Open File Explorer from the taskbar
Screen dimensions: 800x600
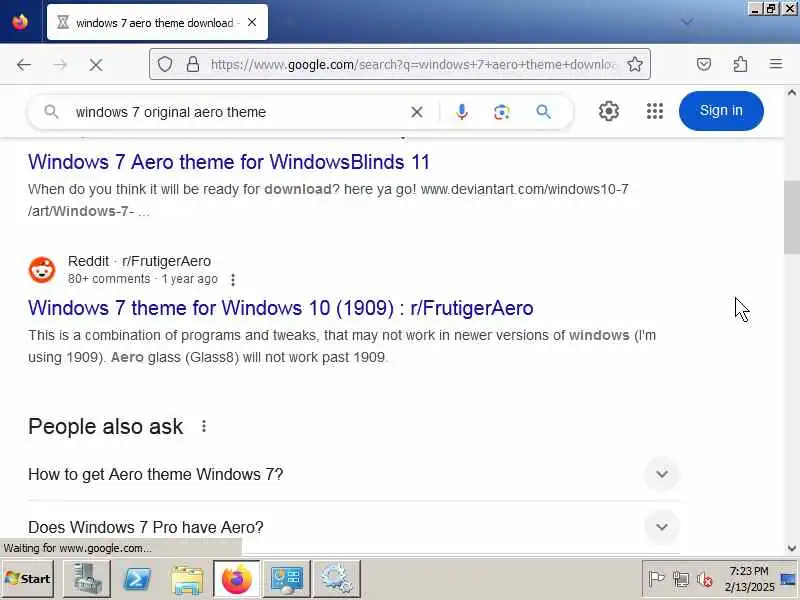tap(187, 580)
